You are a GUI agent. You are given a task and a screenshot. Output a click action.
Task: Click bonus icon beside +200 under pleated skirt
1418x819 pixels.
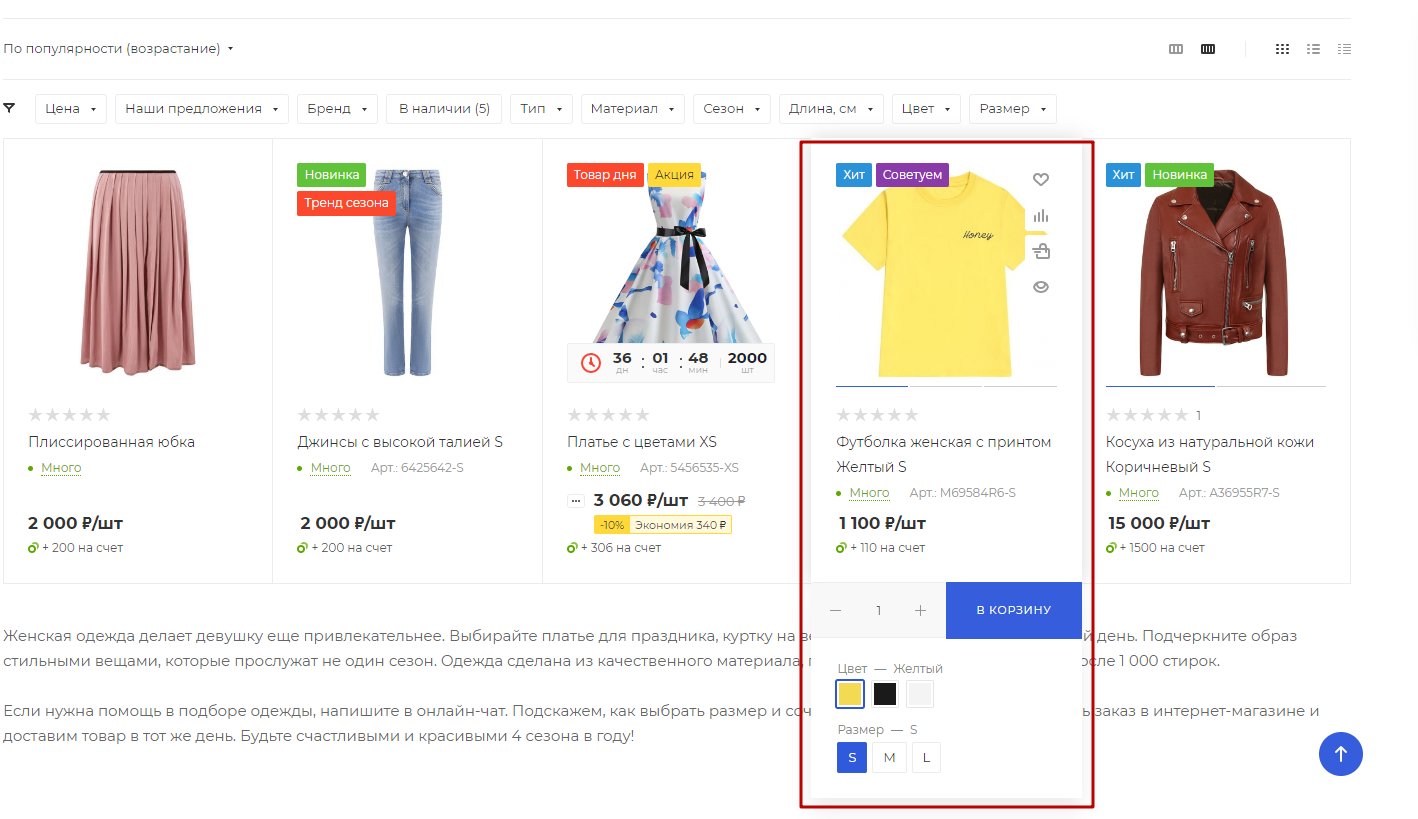click(33, 548)
